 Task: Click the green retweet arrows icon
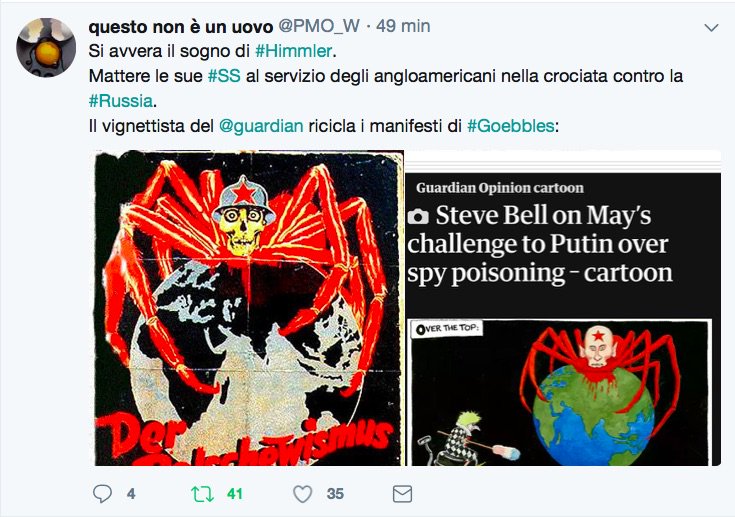tap(202, 494)
